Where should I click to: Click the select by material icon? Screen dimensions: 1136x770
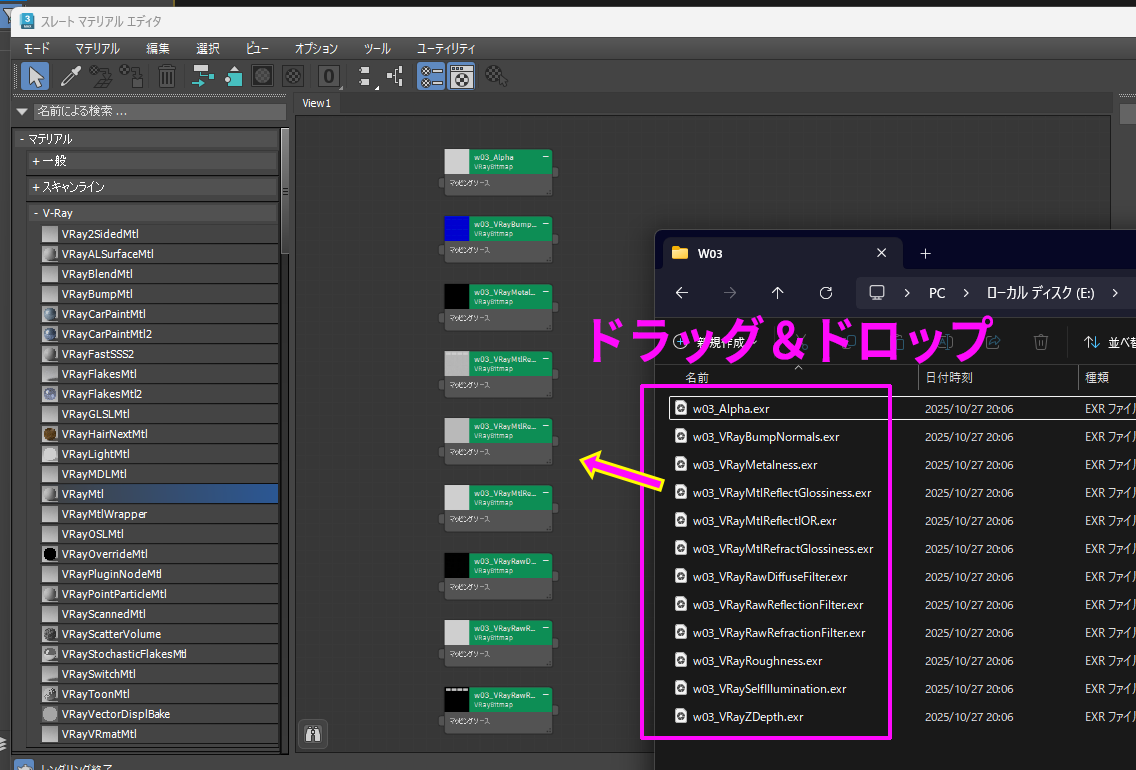[x=497, y=76]
